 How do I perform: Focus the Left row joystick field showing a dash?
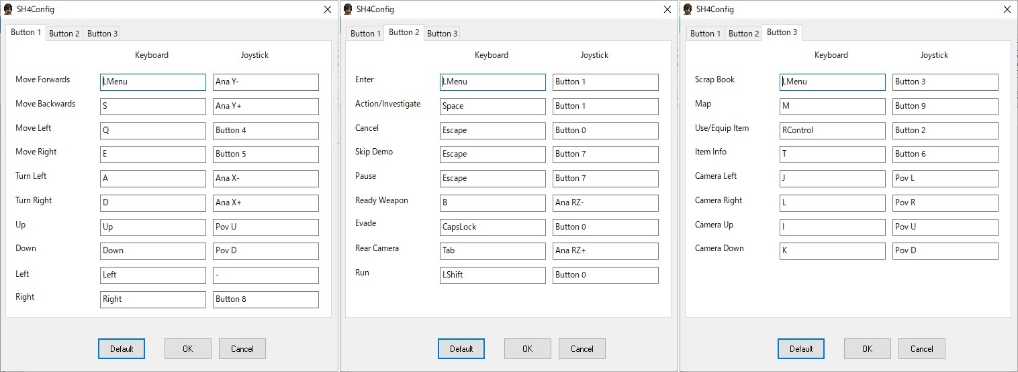tap(266, 275)
